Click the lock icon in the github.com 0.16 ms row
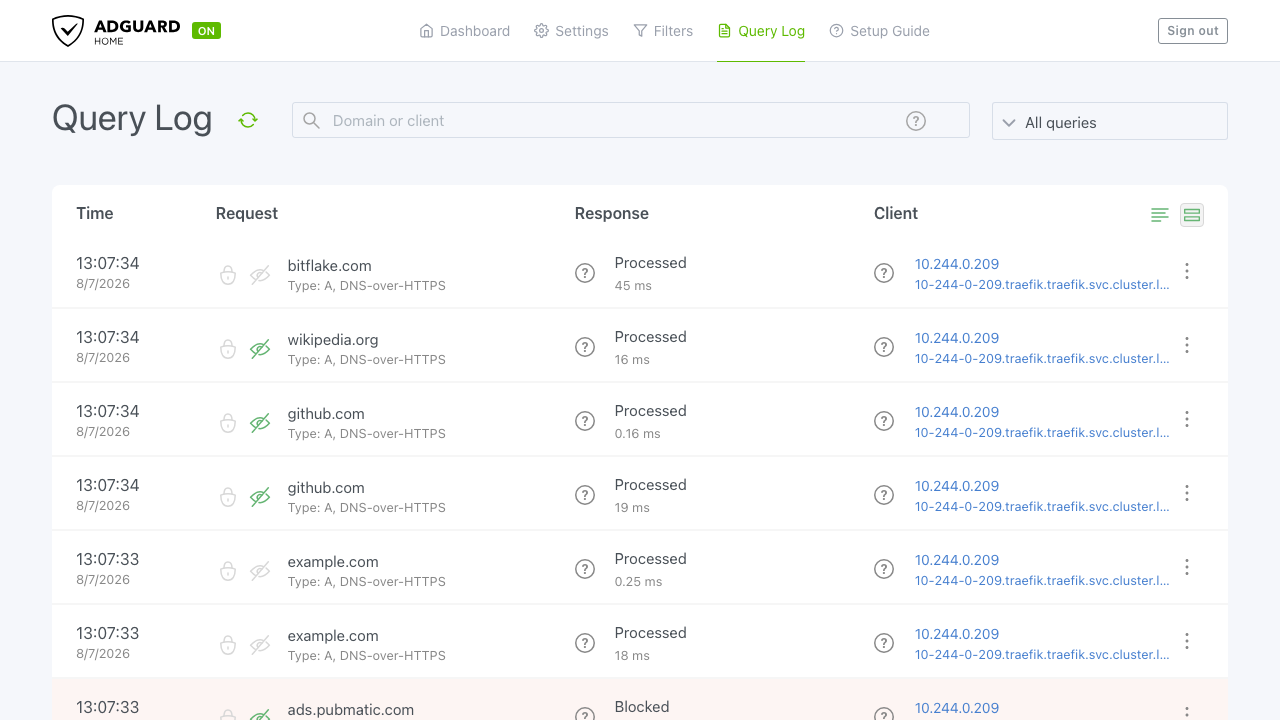The height and width of the screenshot is (720, 1280). [x=228, y=423]
